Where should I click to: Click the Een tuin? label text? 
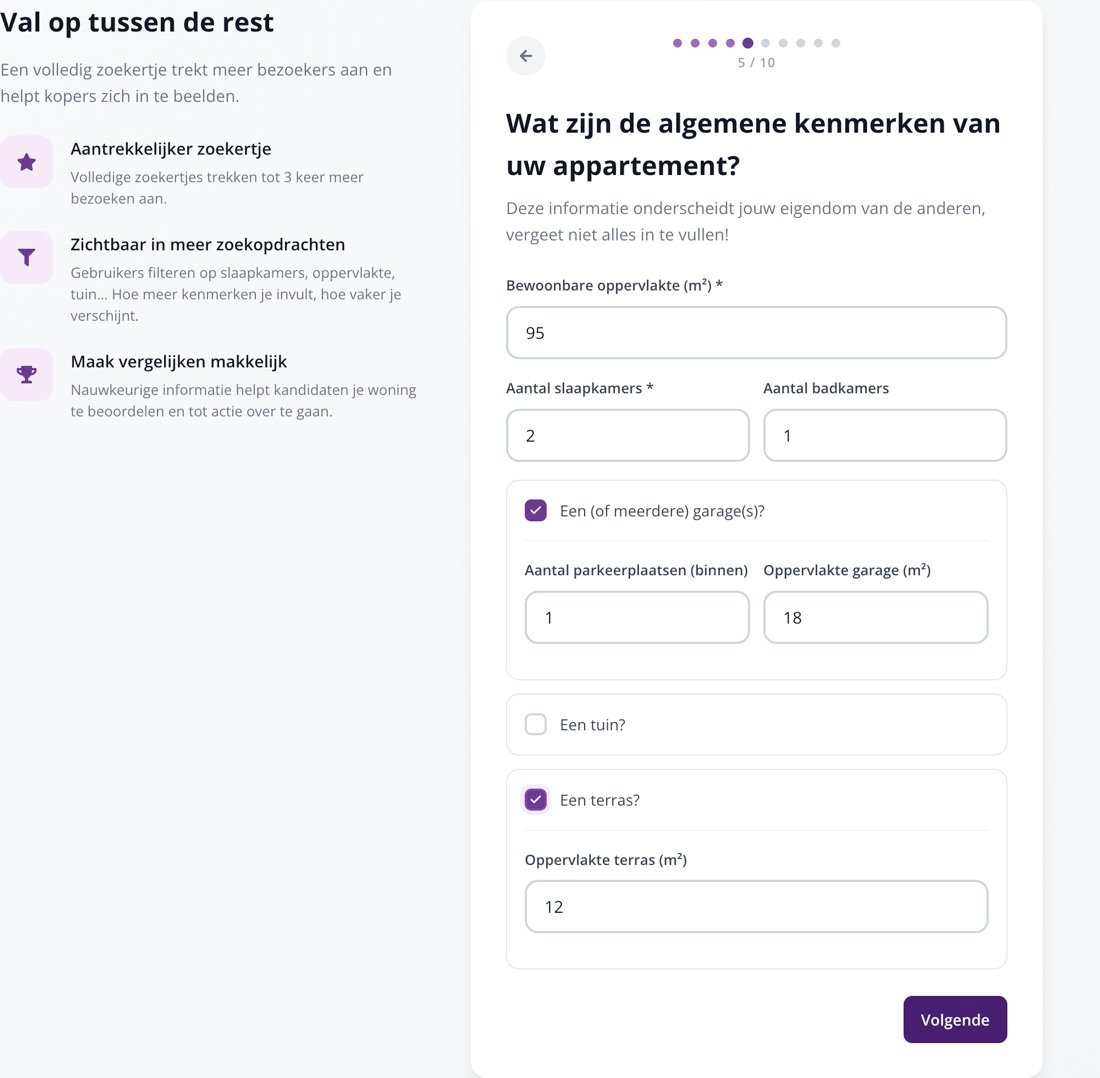point(592,725)
